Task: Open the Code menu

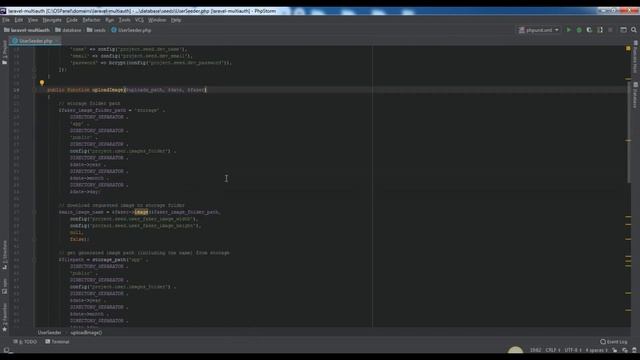Action: point(72,20)
